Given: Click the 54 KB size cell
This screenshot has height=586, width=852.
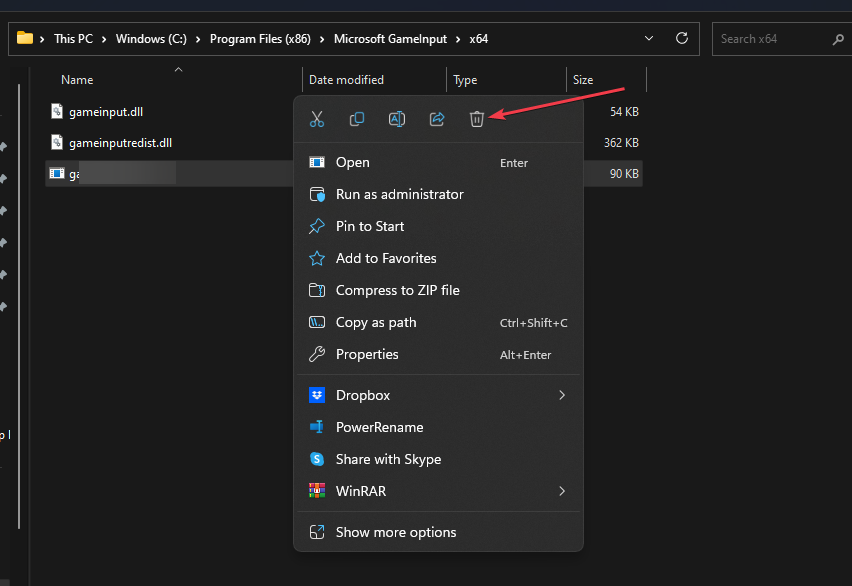Looking at the screenshot, I should pyautogui.click(x=624, y=112).
